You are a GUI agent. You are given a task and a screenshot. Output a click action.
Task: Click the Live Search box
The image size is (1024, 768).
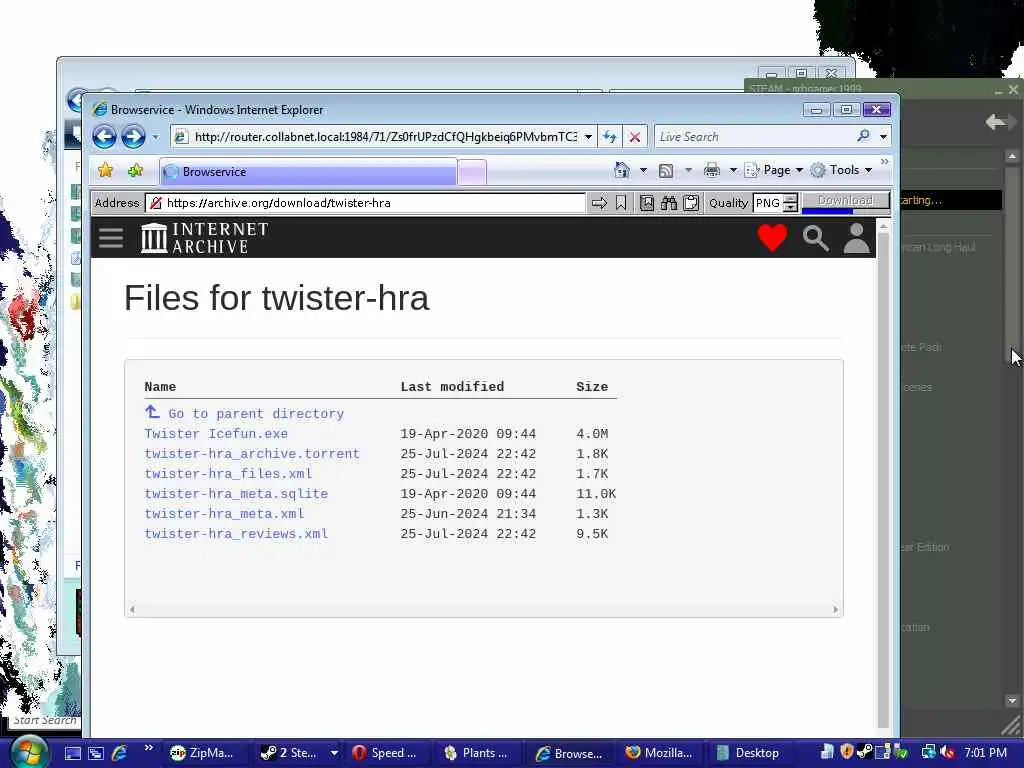point(754,136)
